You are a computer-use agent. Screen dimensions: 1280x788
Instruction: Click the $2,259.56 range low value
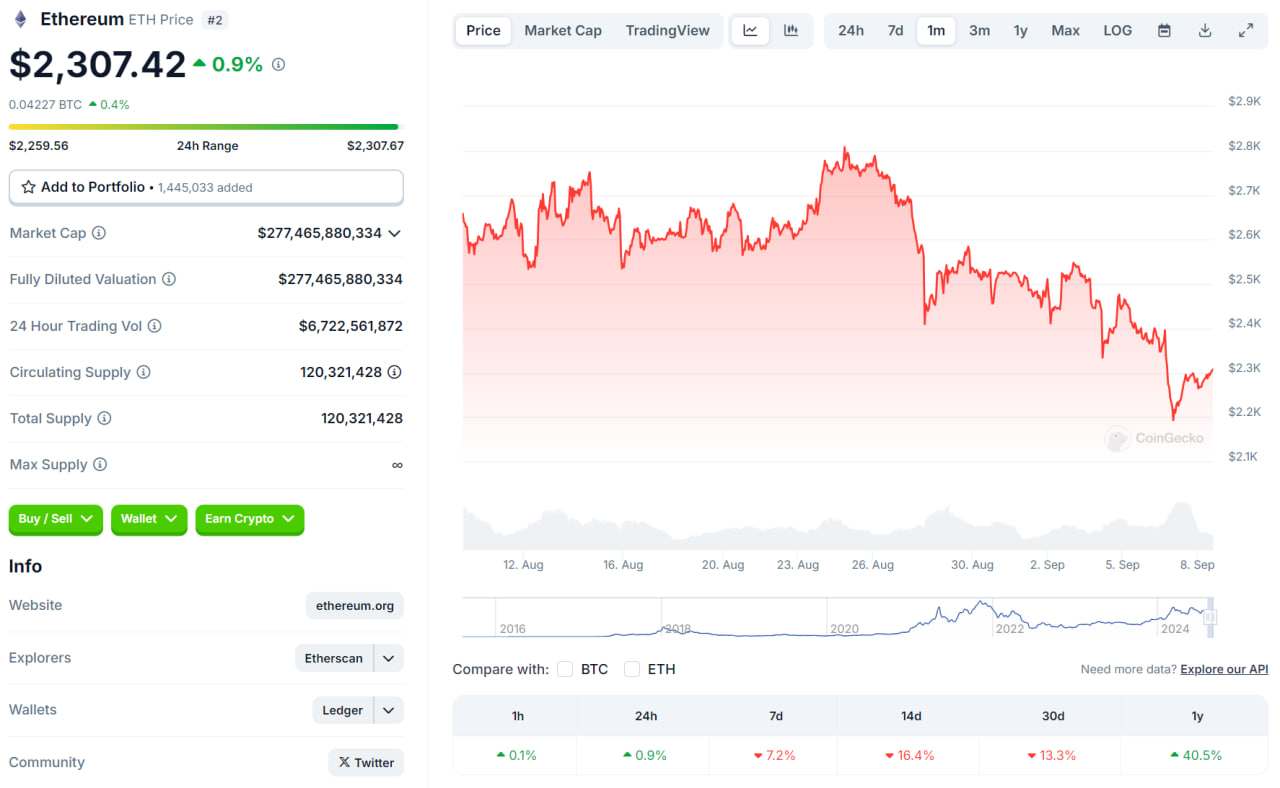[39, 145]
